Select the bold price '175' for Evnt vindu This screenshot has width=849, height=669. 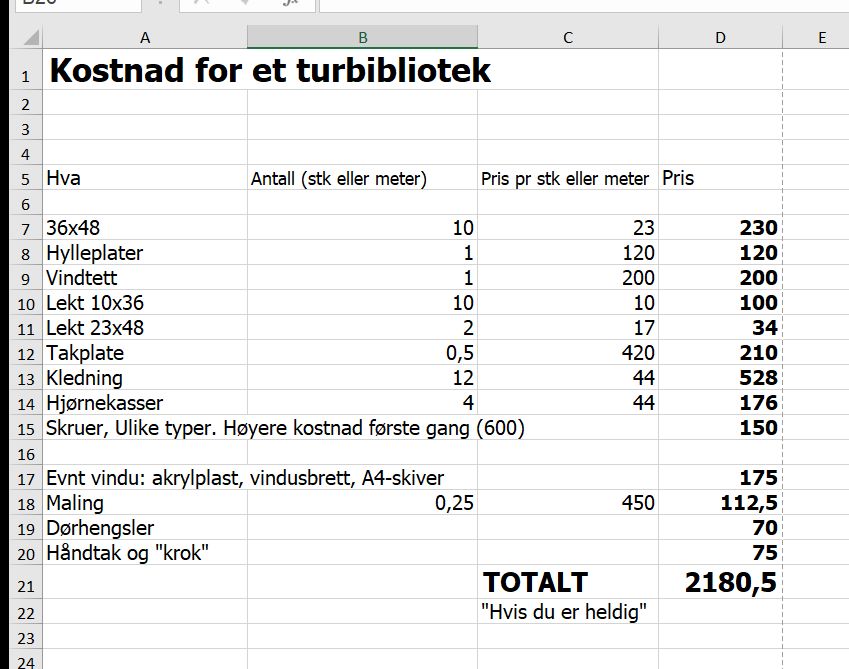point(720,478)
